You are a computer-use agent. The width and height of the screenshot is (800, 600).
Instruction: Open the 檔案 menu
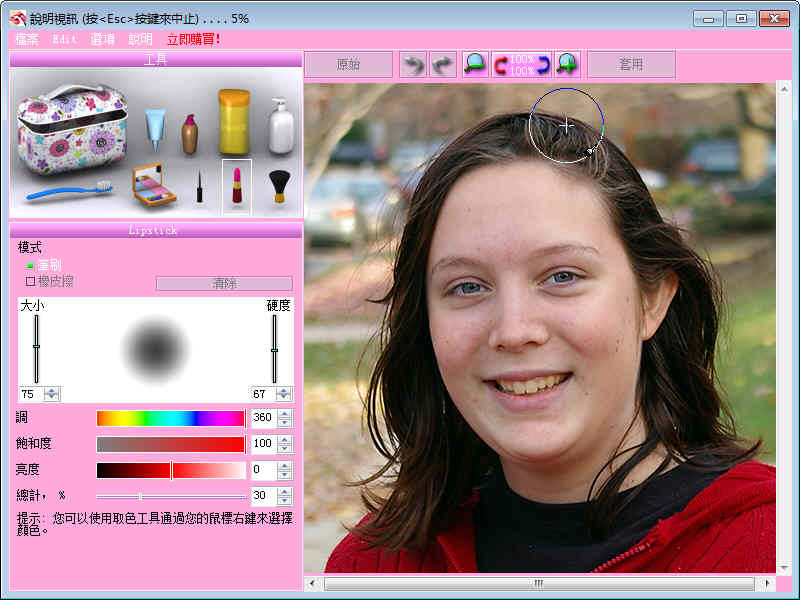27,39
